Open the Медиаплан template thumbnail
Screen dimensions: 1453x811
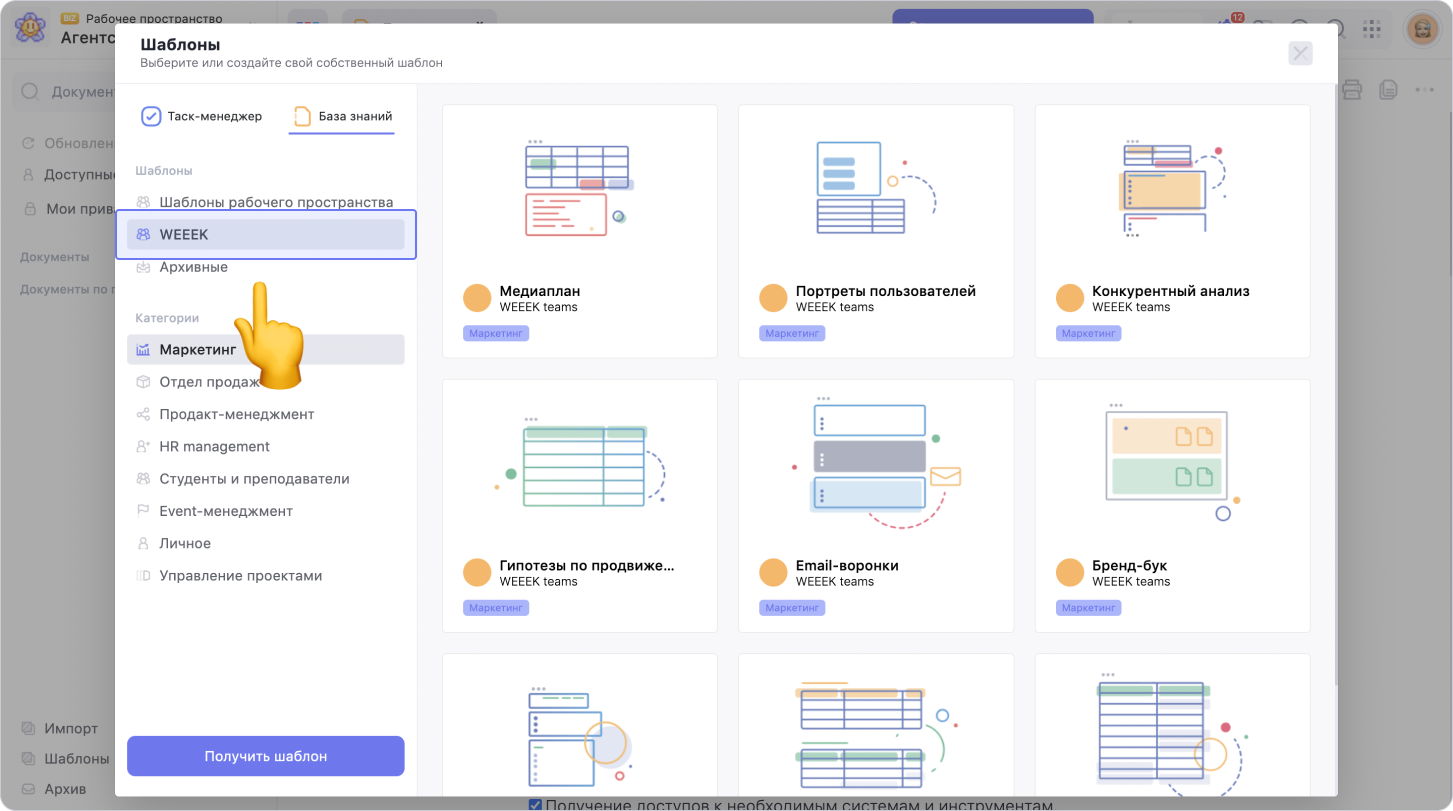(x=579, y=188)
